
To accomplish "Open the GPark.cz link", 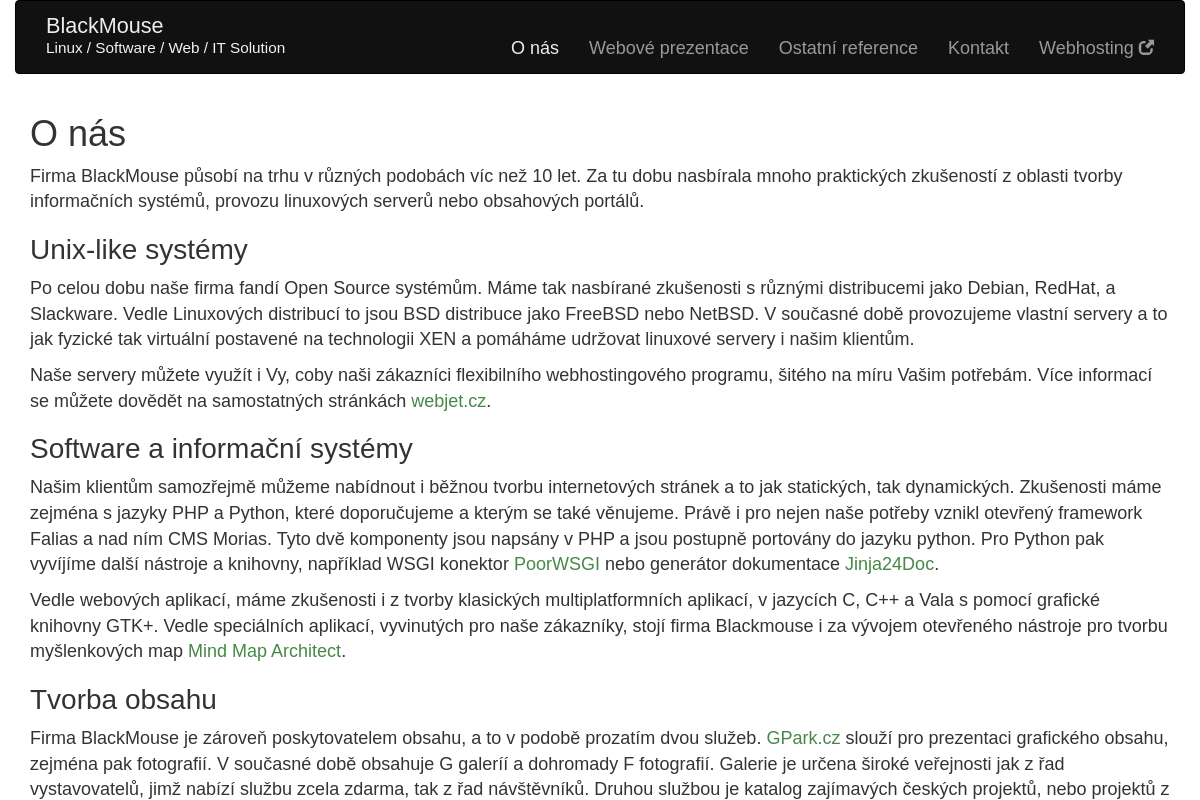I will (x=802, y=738).
